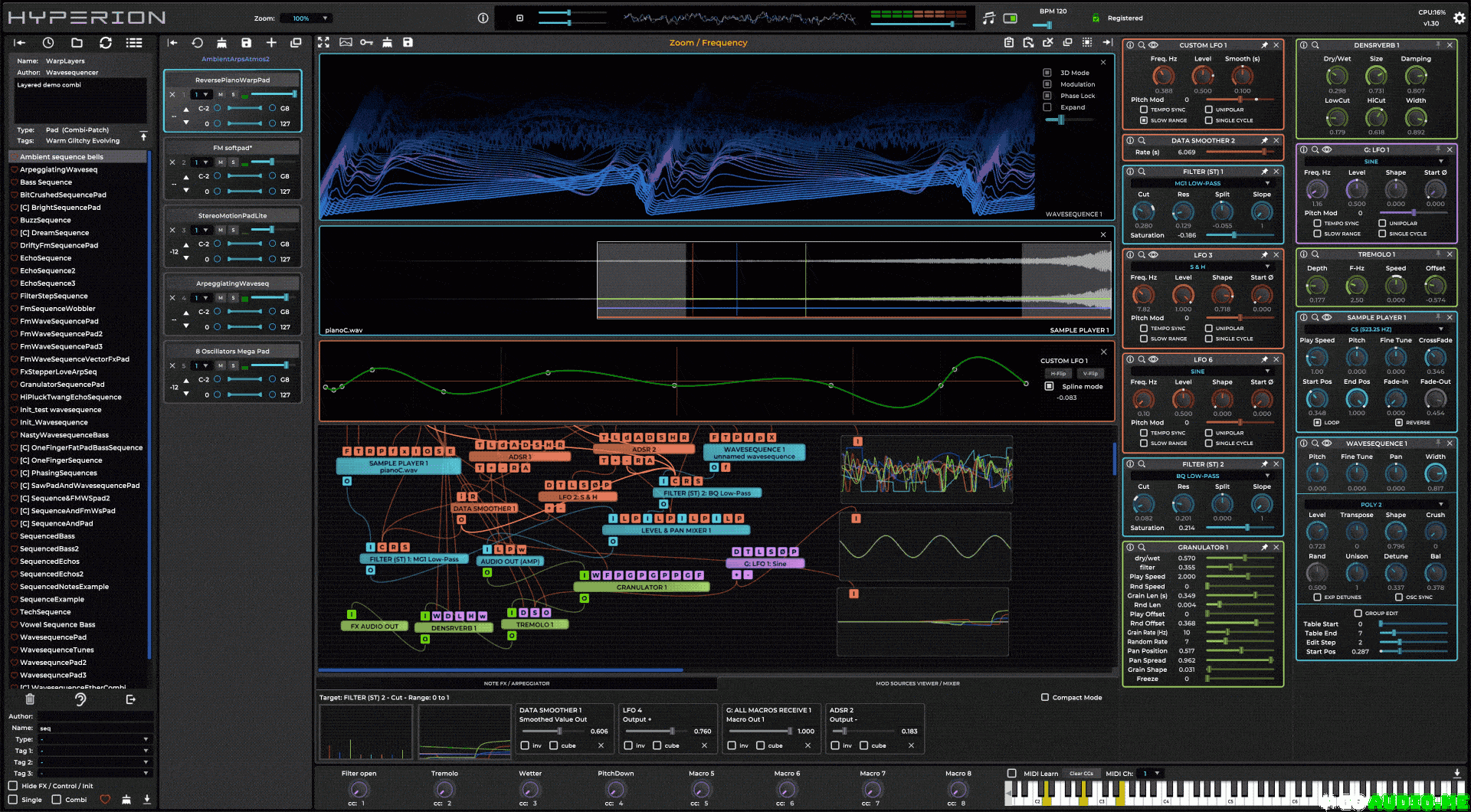The width and height of the screenshot is (1471, 812).
Task: Add a new layer with plus icon
Action: click(271, 43)
